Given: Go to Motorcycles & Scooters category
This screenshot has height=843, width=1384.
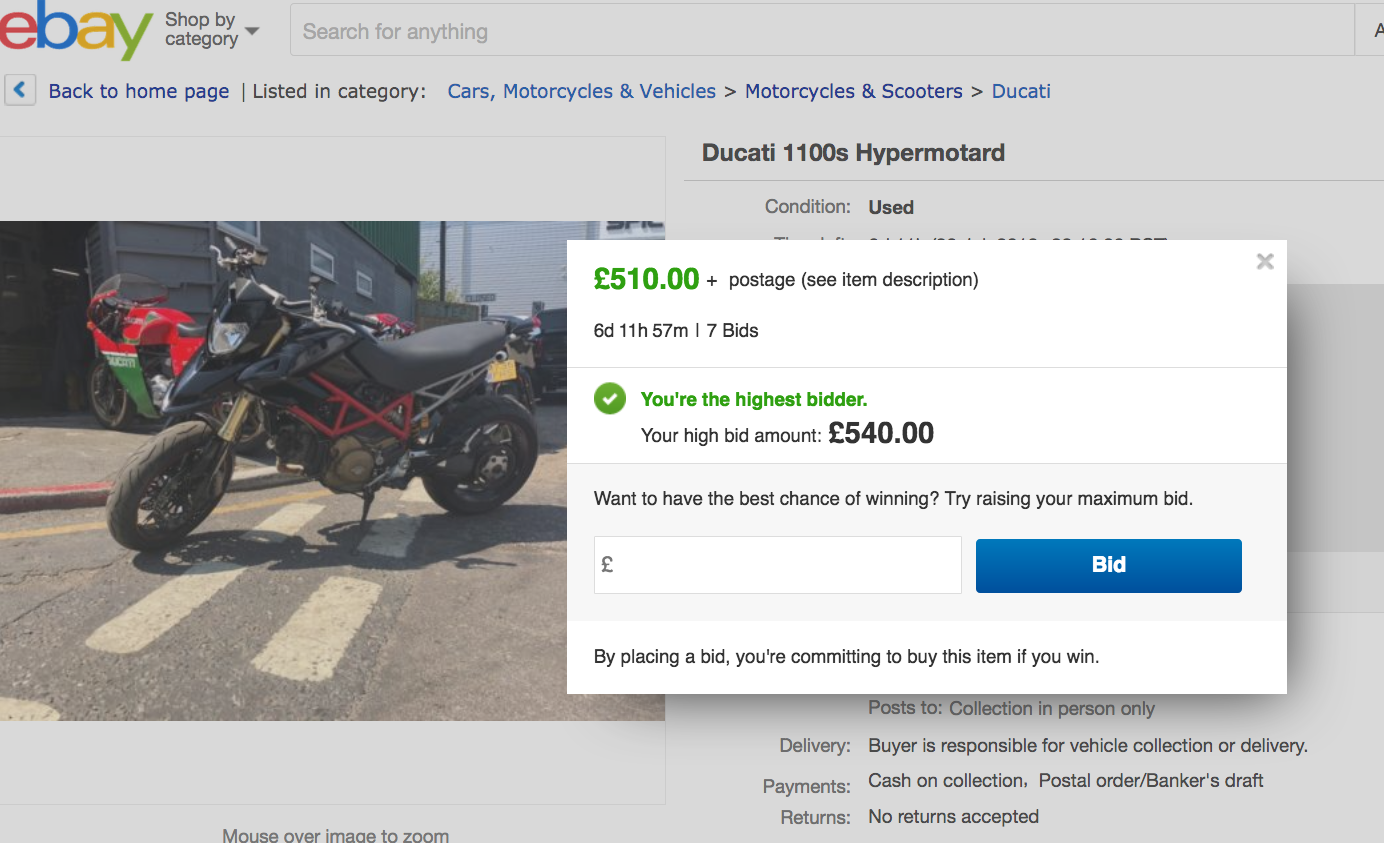Looking at the screenshot, I should (x=854, y=91).
